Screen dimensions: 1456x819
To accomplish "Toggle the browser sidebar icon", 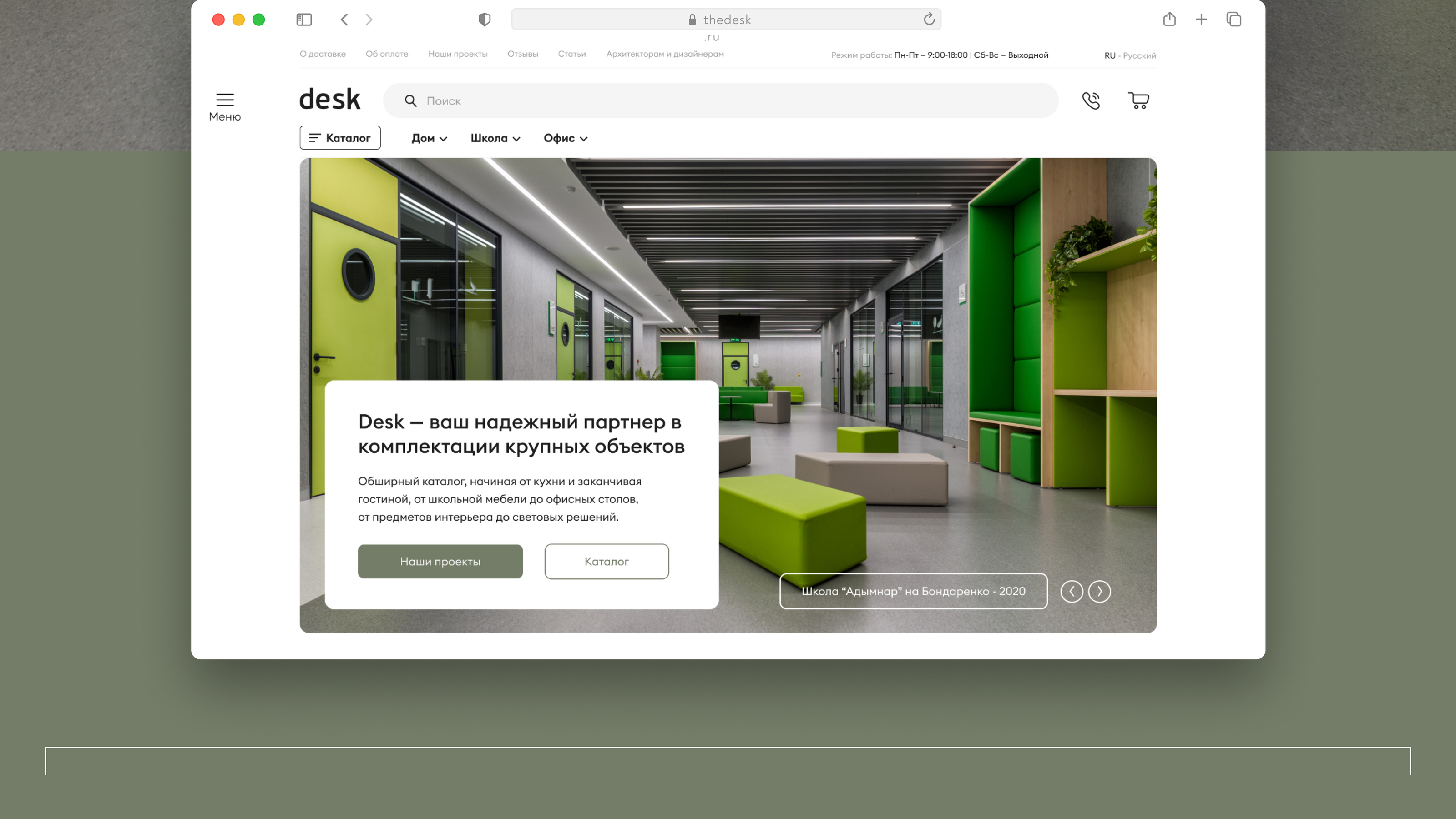I will click(x=304, y=20).
